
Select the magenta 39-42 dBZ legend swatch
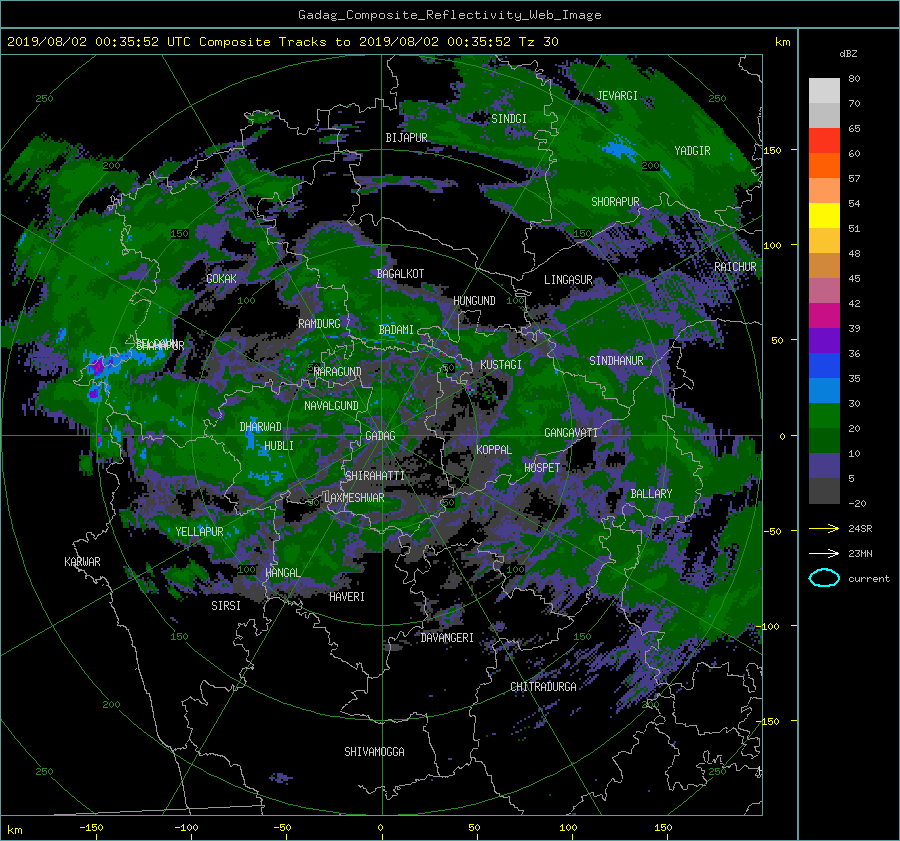coord(824,315)
